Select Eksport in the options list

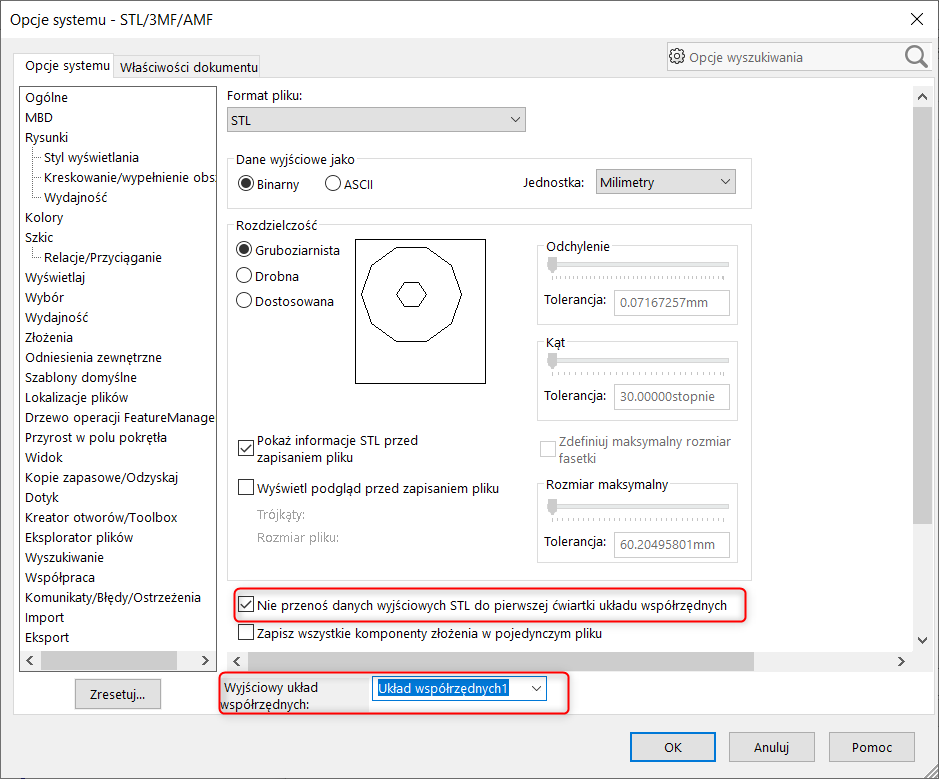47,637
